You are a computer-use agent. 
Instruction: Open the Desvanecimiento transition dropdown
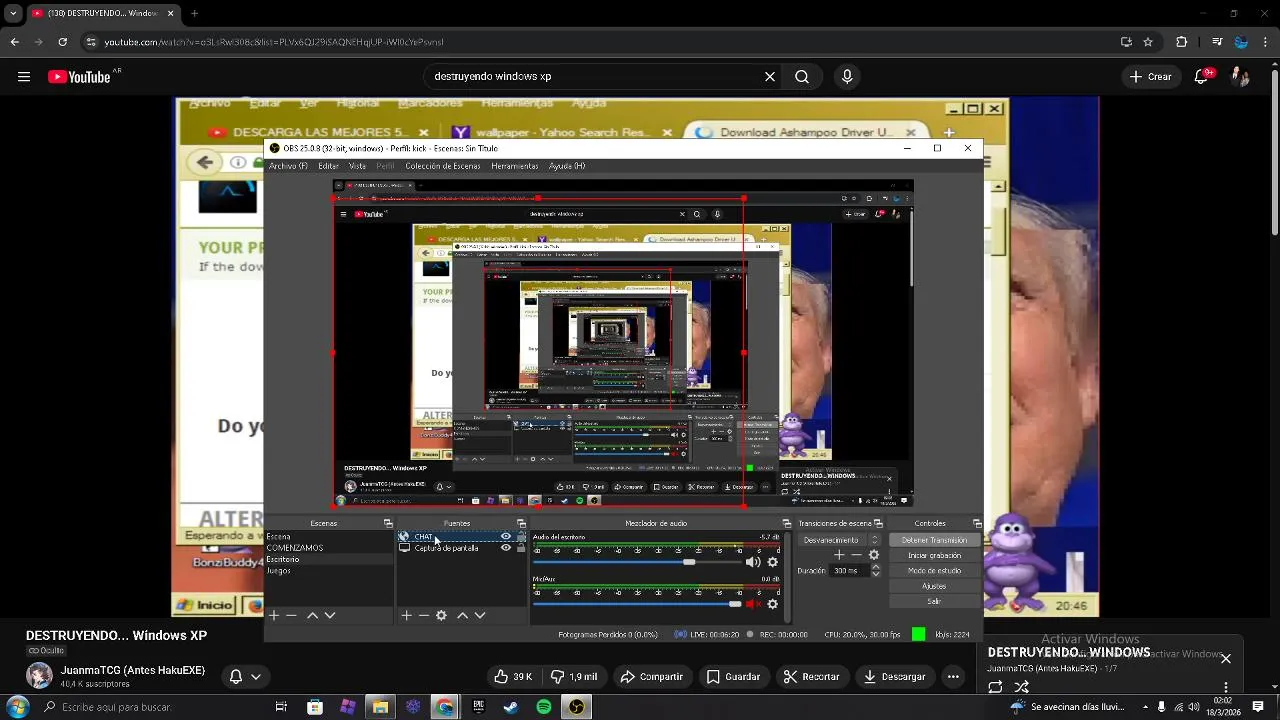coord(840,540)
